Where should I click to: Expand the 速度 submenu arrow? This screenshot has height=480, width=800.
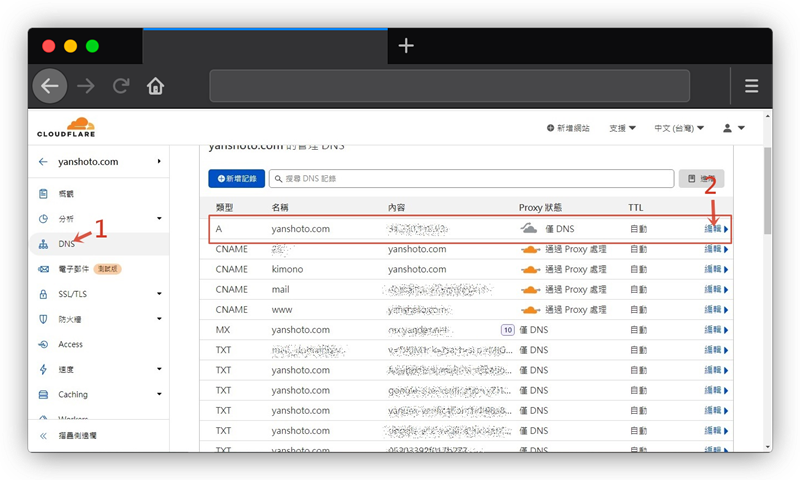click(x=159, y=369)
